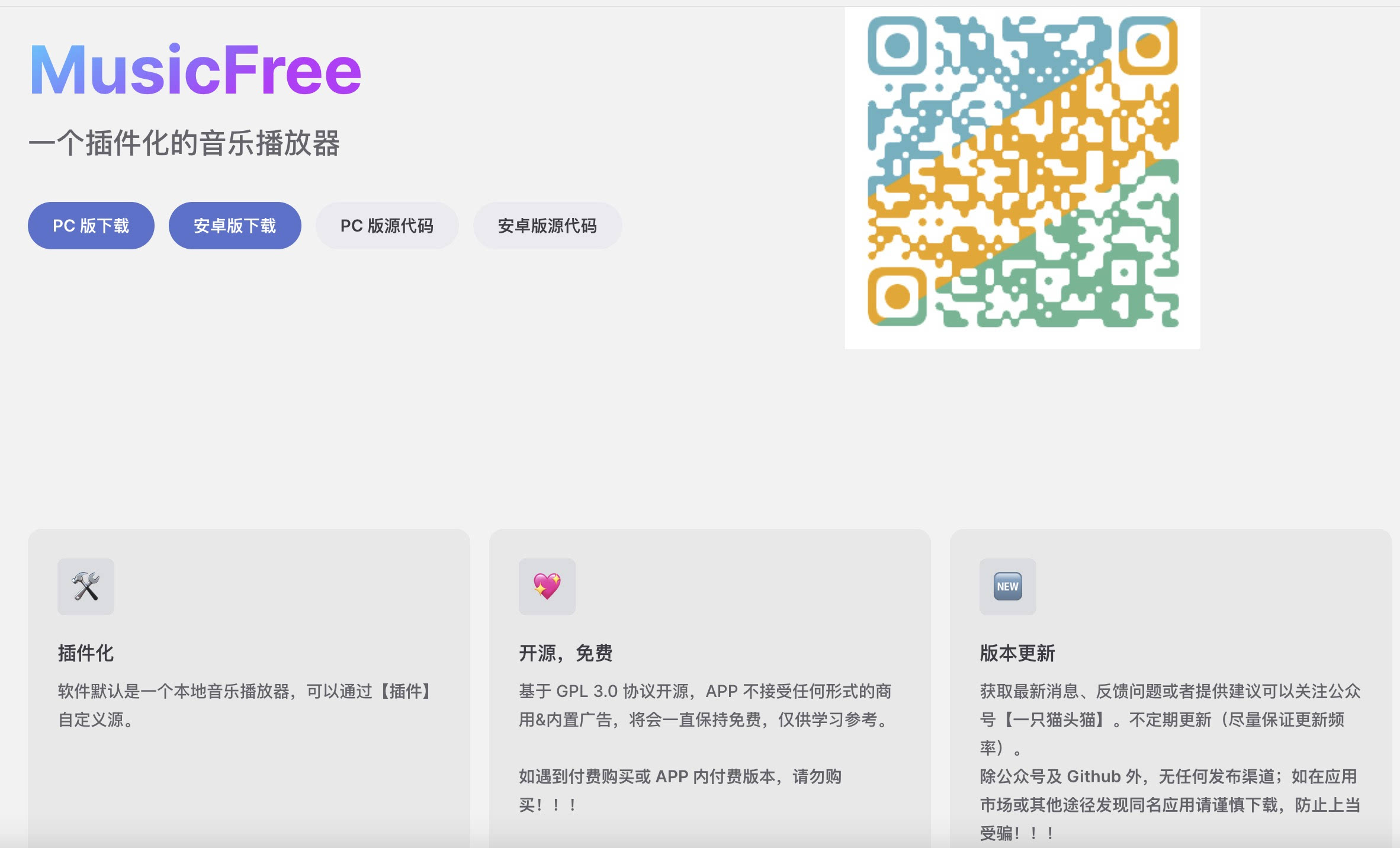Click the sparkling heart icon
The image size is (1400, 848).
click(x=547, y=586)
